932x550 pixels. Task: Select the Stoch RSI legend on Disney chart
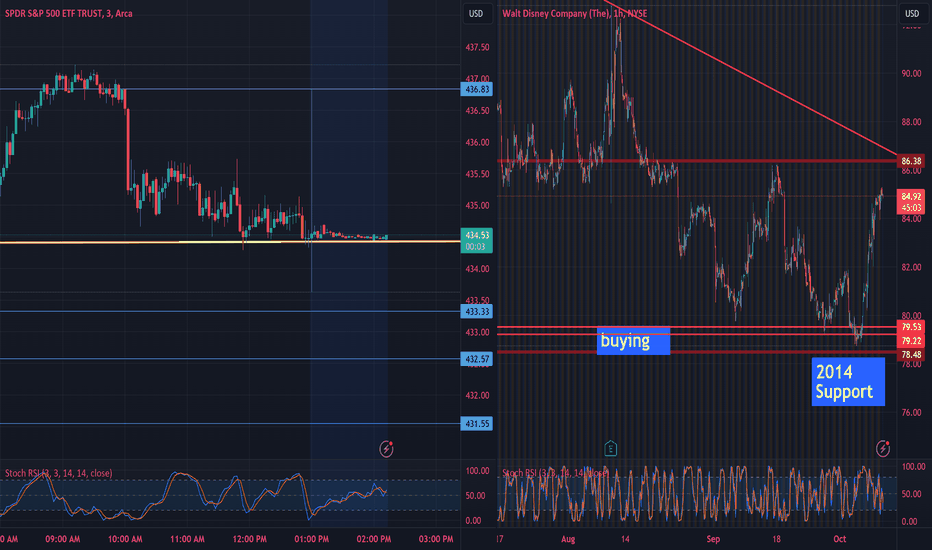coord(555,473)
